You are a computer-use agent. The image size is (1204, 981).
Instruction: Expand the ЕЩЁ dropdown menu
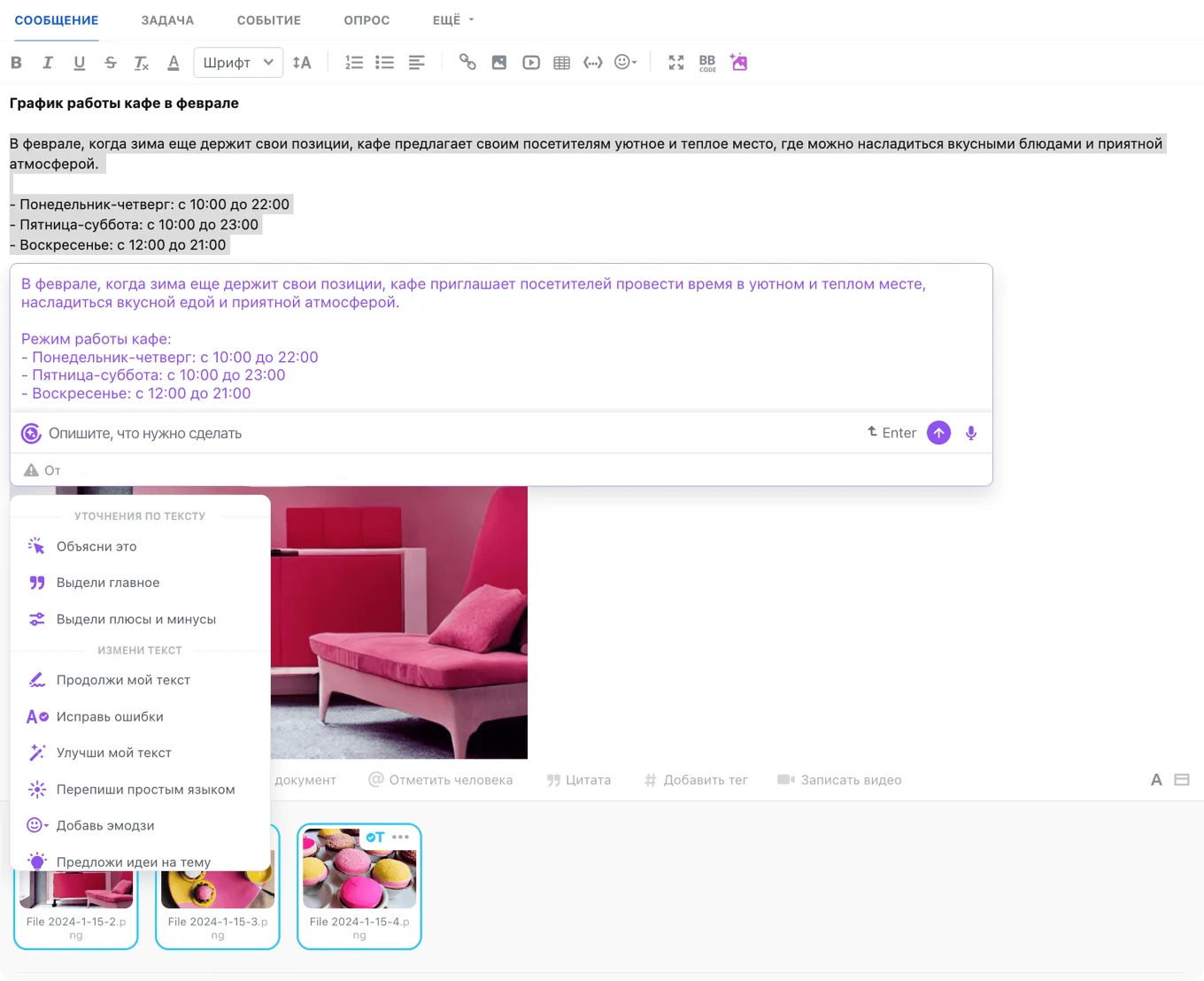(x=452, y=19)
